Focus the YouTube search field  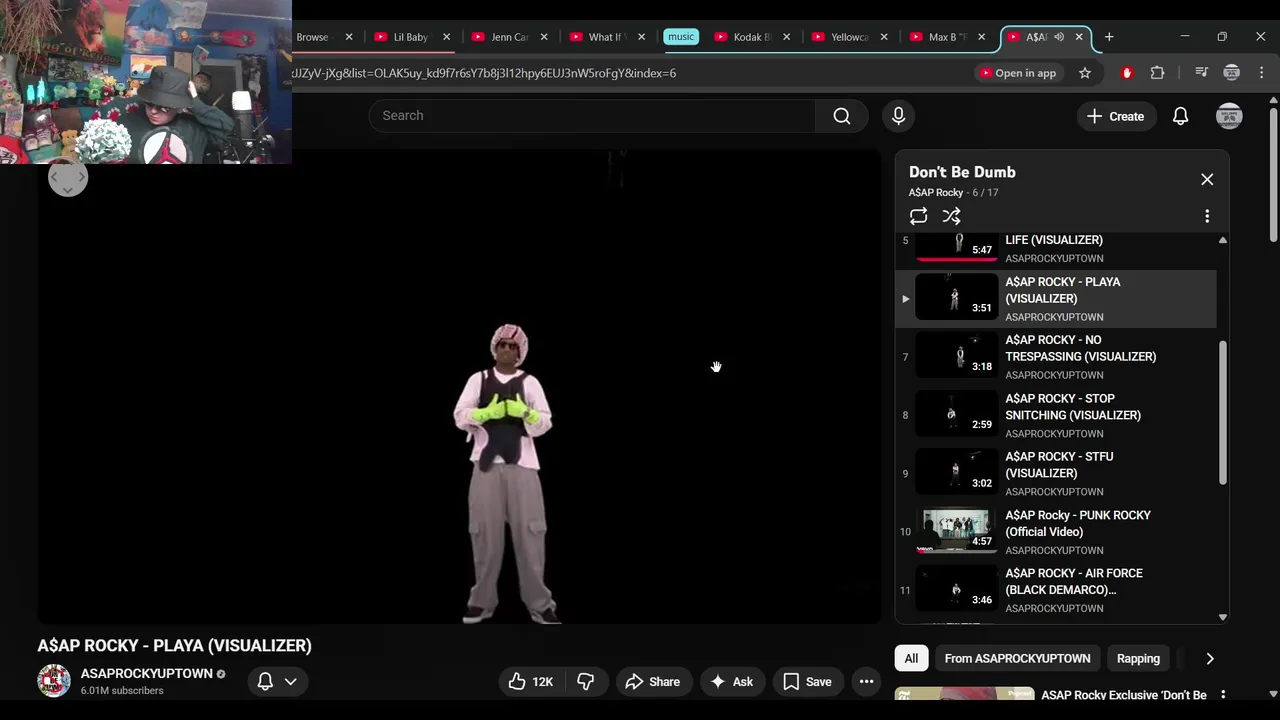click(592, 116)
